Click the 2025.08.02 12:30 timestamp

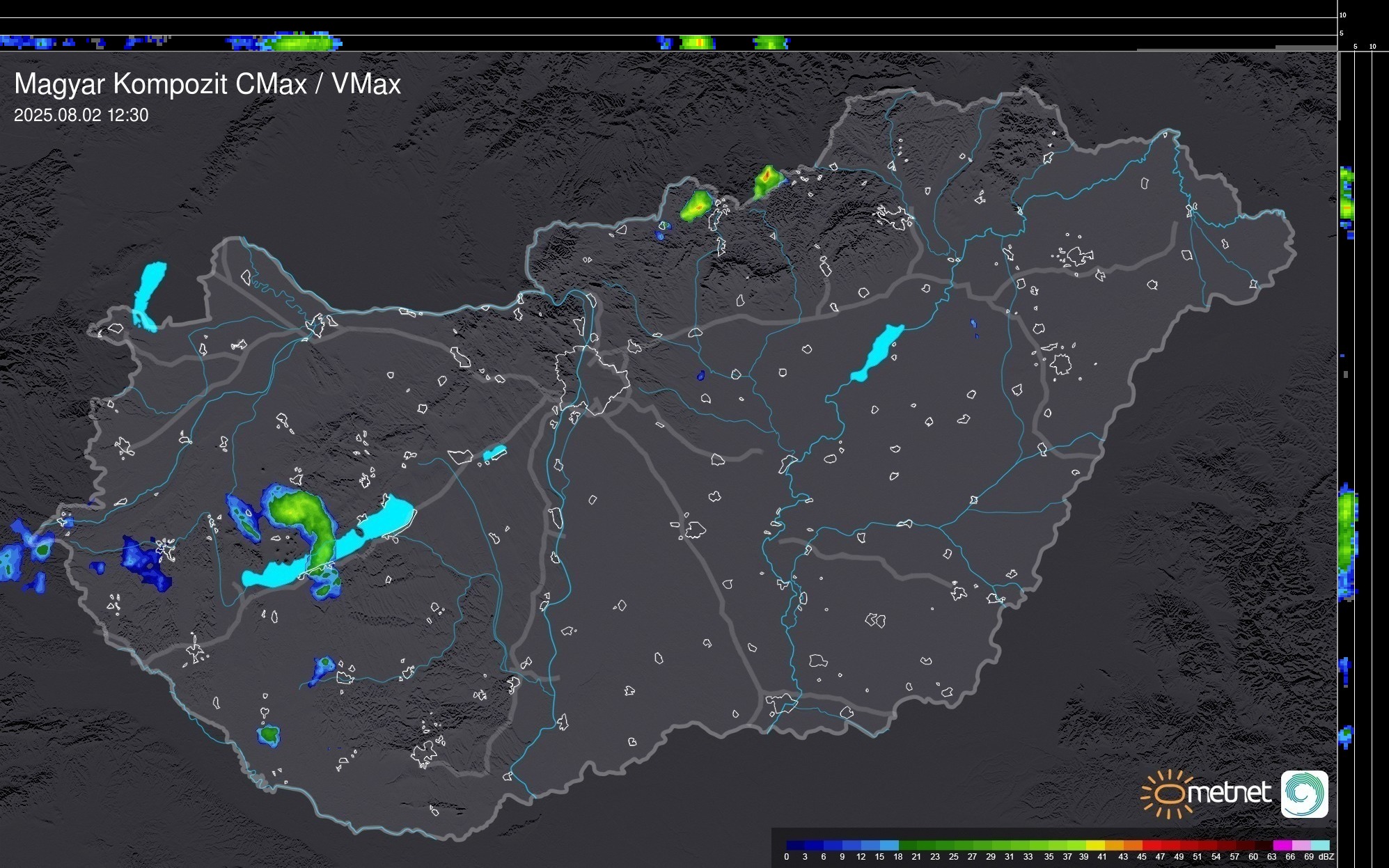81,116
